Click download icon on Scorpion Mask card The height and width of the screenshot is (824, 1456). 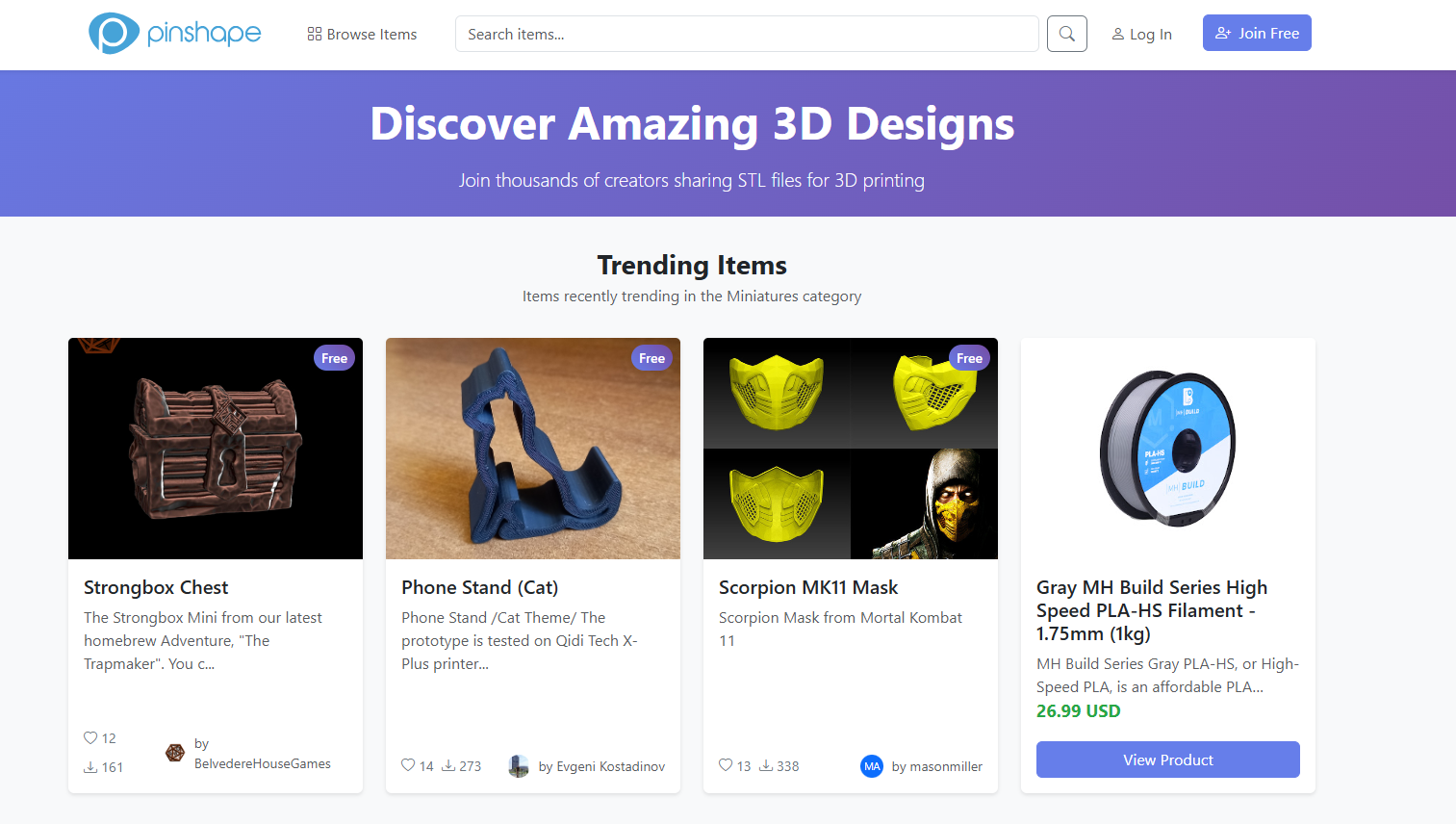click(766, 766)
